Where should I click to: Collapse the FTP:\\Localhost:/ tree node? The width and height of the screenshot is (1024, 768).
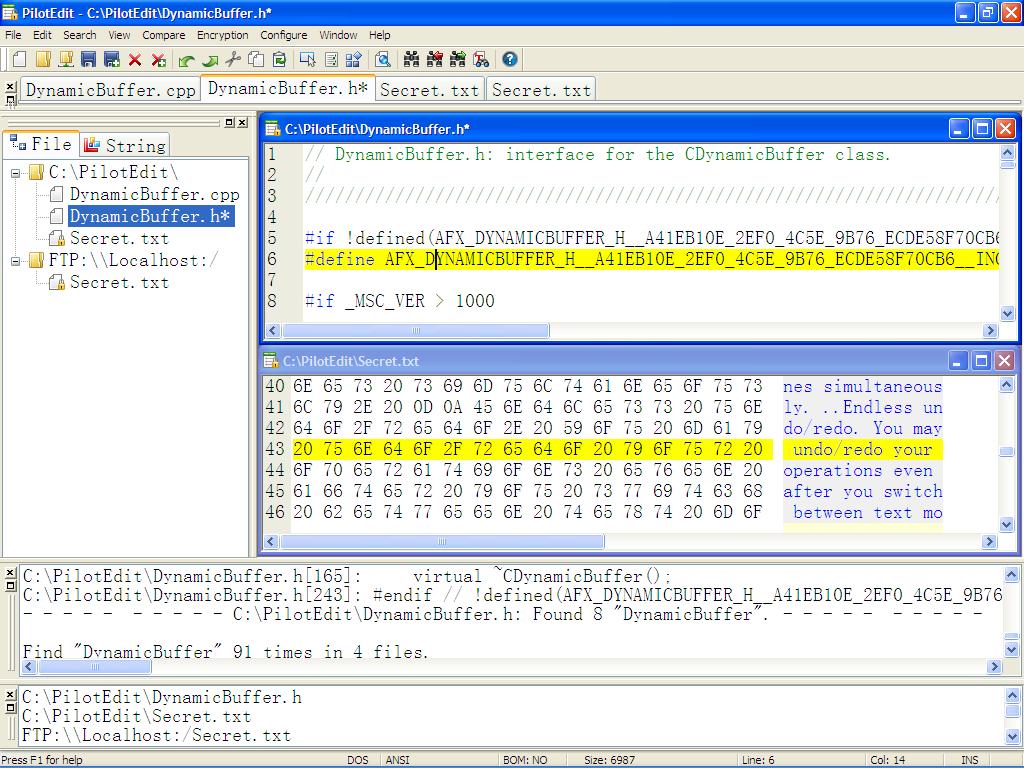(x=17, y=261)
